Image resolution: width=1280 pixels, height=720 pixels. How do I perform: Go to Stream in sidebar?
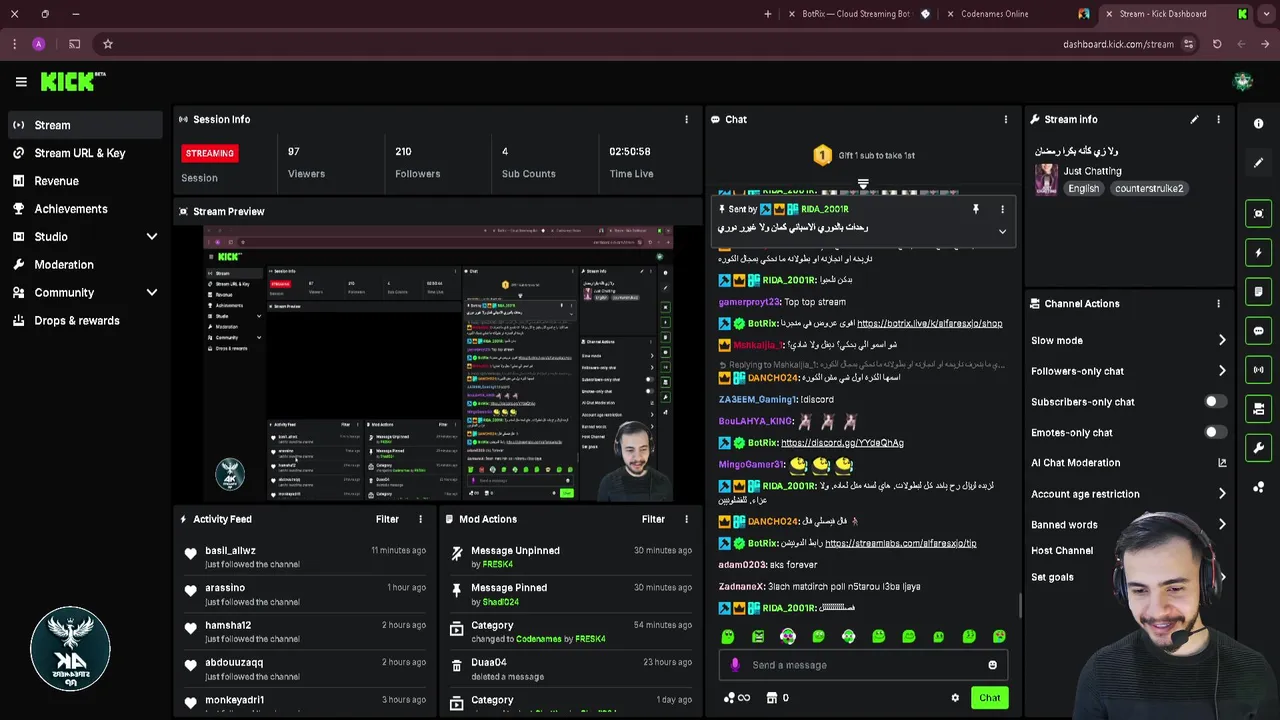point(85,125)
